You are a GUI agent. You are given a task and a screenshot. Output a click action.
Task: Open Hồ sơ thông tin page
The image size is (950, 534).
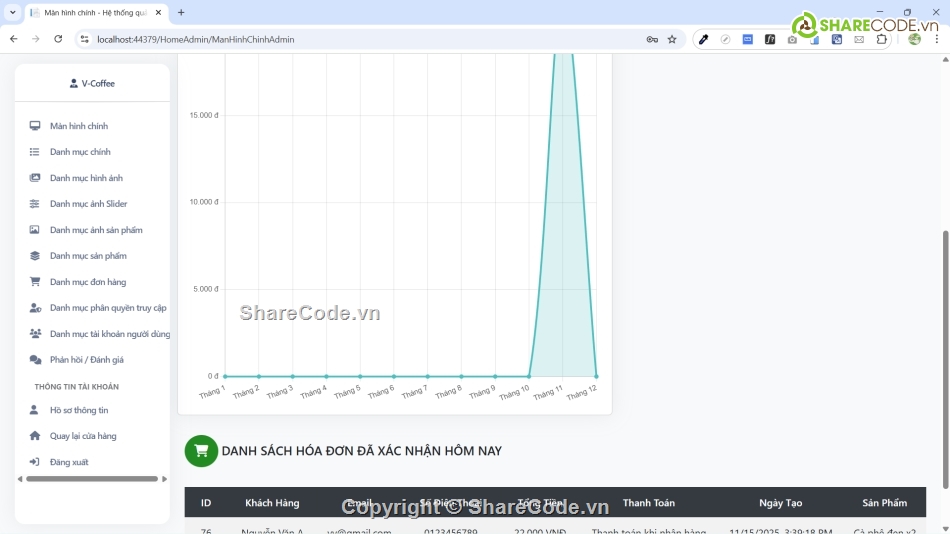[x=79, y=410]
